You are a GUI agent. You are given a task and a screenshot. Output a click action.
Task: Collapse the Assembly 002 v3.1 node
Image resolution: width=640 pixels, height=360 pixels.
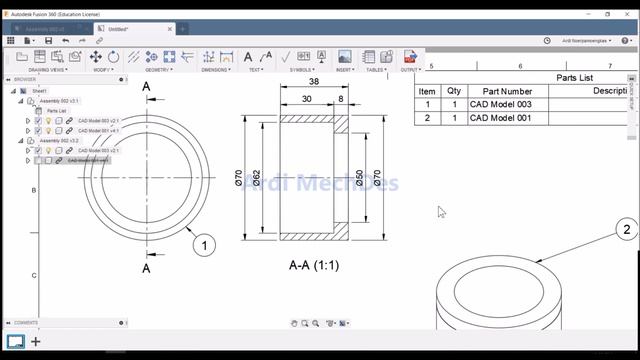click(20, 101)
